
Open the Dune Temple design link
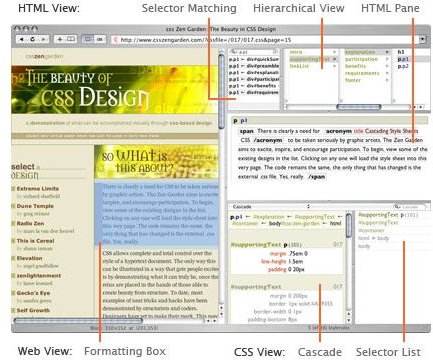(35, 206)
